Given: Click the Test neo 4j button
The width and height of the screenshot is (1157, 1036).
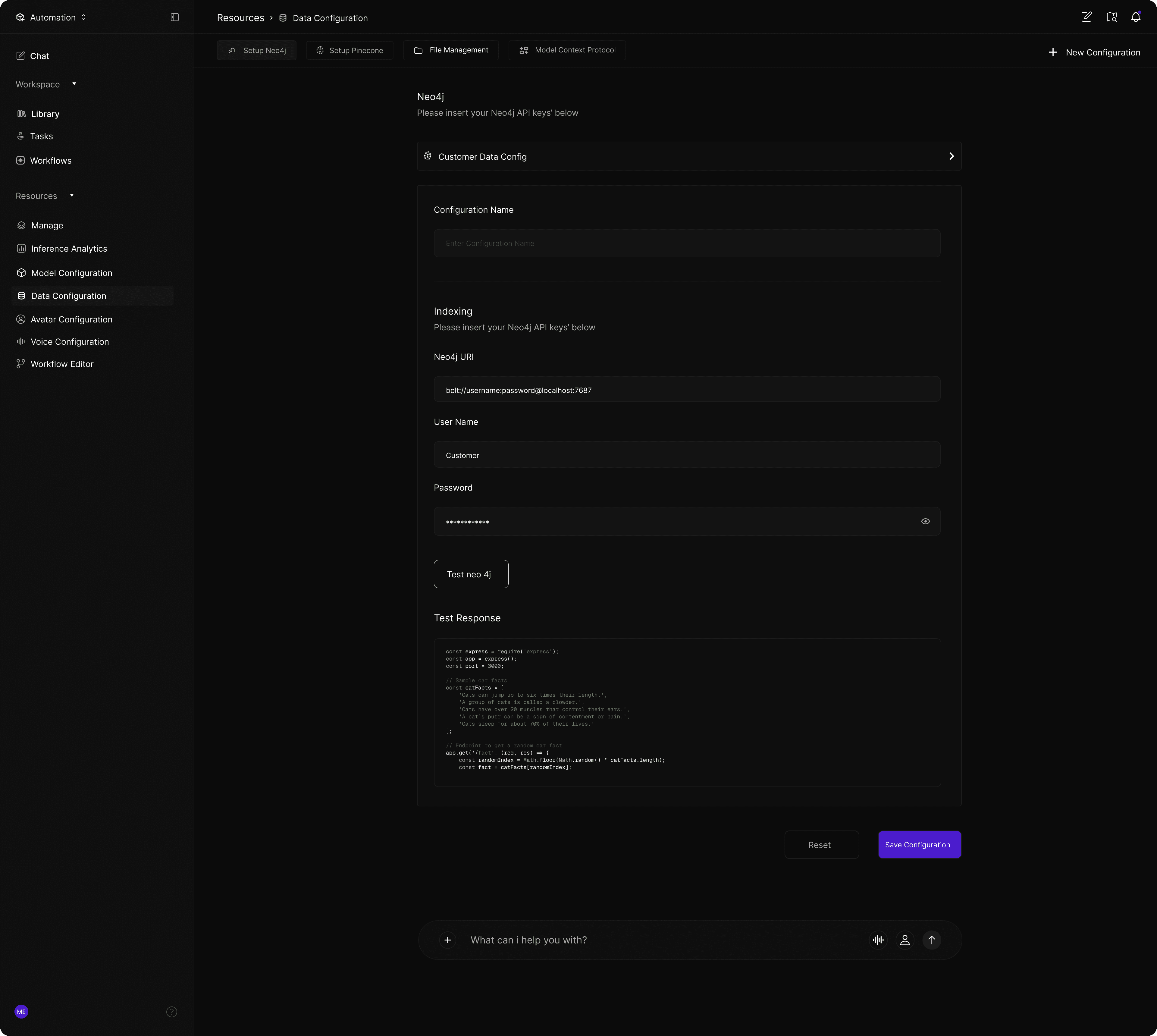Looking at the screenshot, I should click(471, 574).
